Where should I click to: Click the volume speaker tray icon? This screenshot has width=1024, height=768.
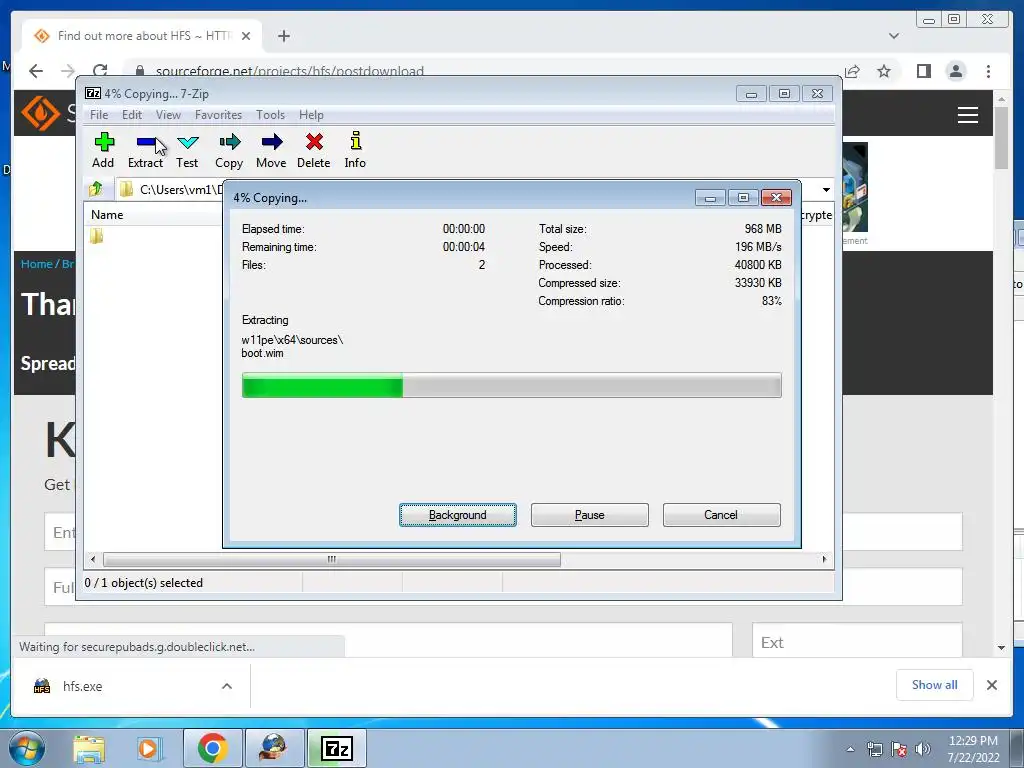coord(922,749)
